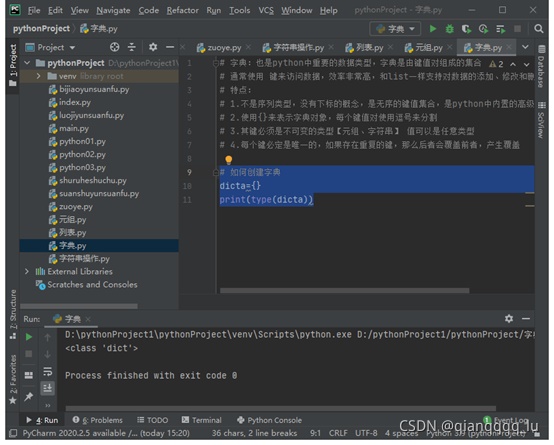
Task: Rerun program with Run panel green arrow
Action: (29, 337)
